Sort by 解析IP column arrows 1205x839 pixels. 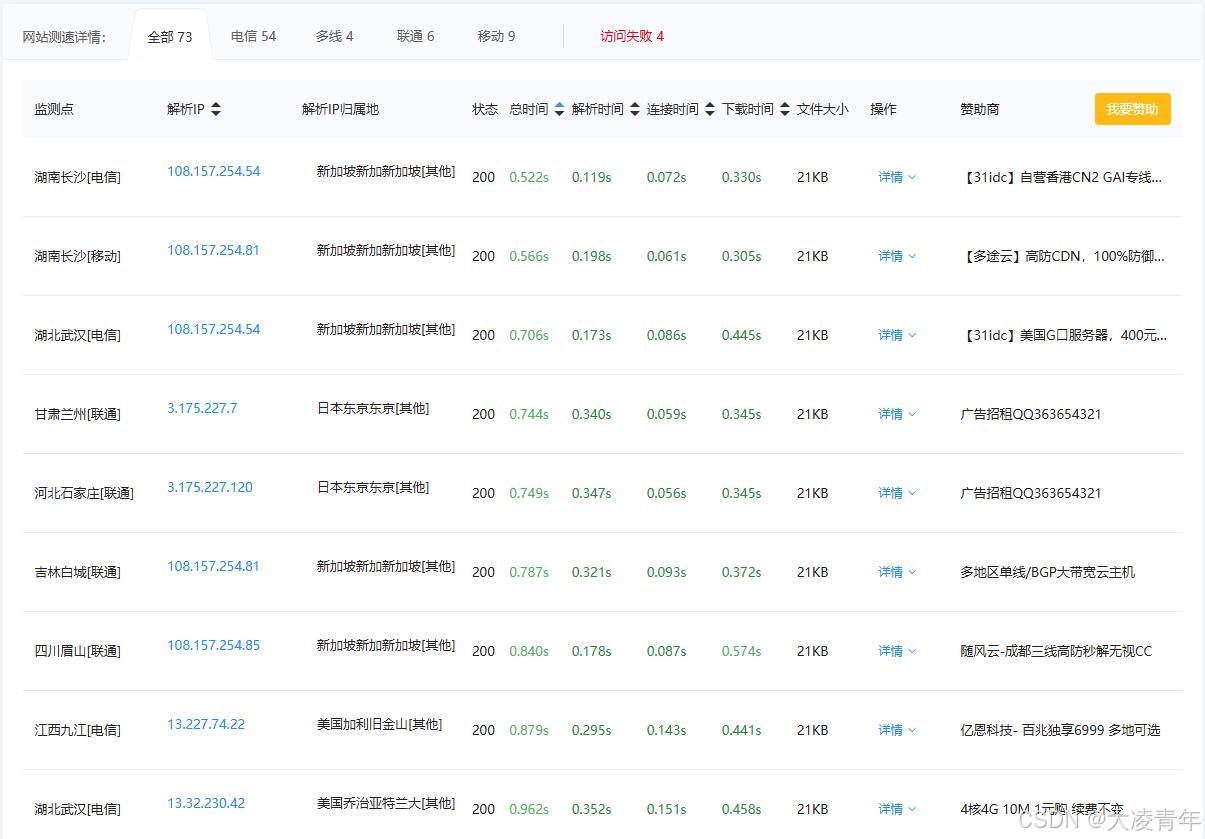click(215, 109)
